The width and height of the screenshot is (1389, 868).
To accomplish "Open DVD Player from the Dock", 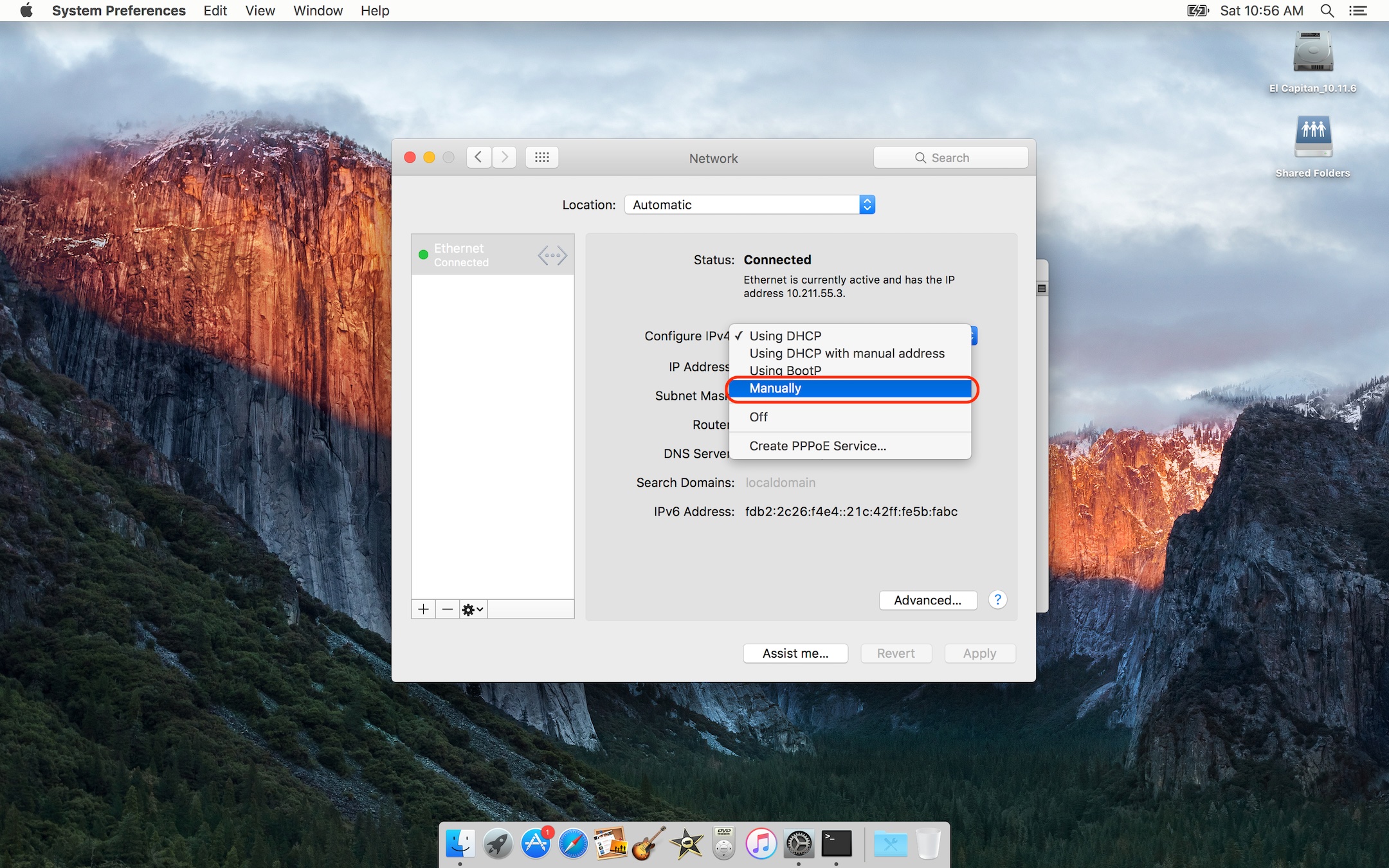I will pos(723,844).
